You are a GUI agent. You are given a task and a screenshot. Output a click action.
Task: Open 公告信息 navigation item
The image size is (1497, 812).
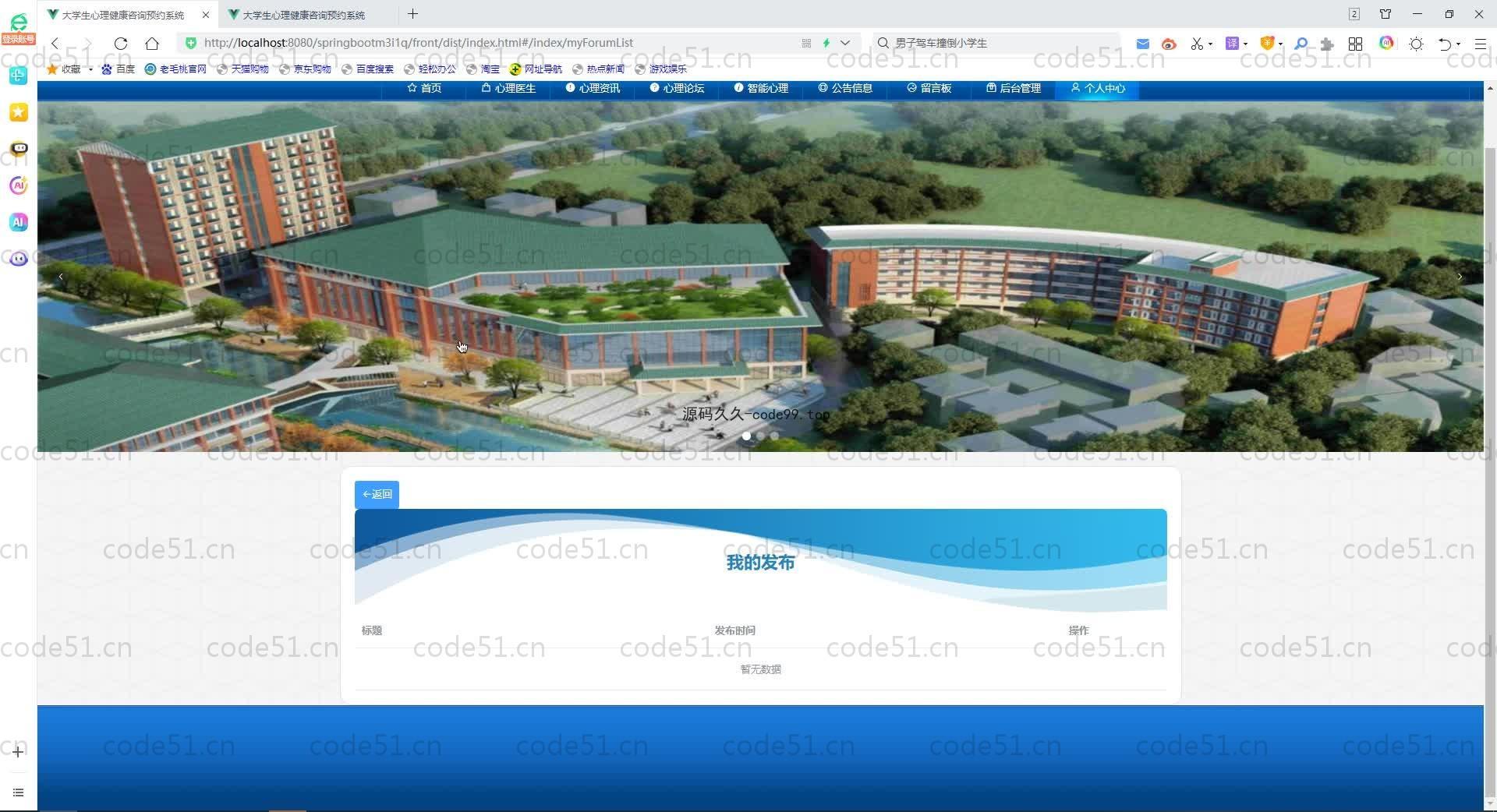[845, 88]
